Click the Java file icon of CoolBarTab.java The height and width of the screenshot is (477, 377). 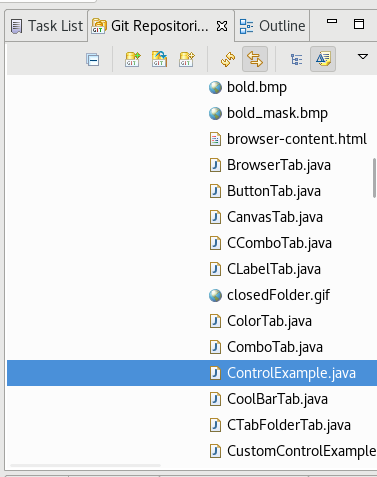215,399
